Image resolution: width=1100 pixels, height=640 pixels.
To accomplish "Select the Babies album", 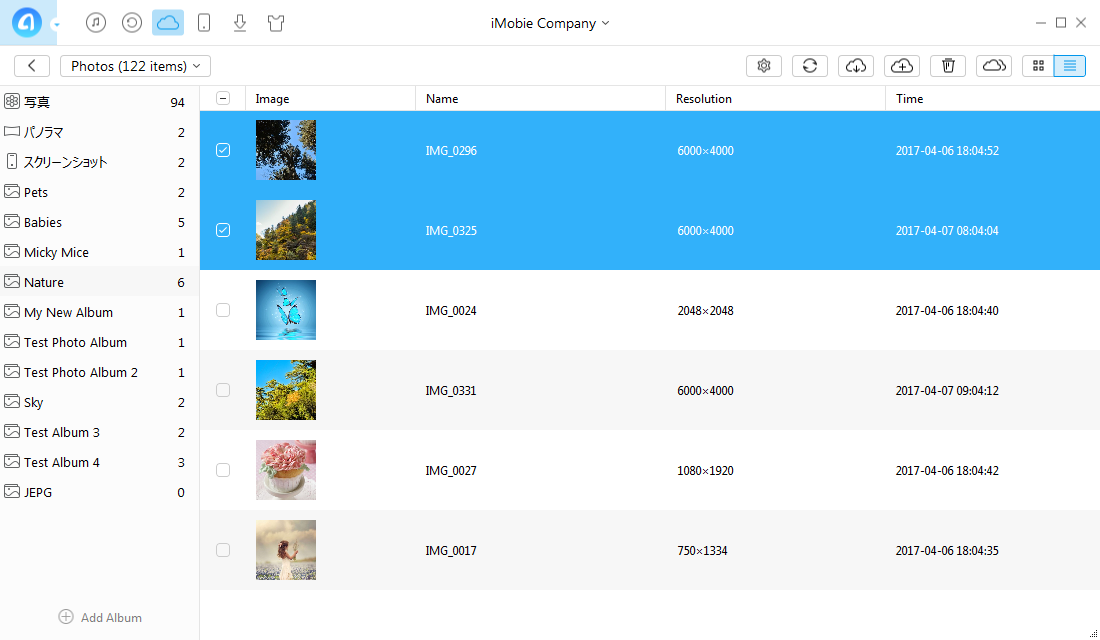I will pyautogui.click(x=100, y=222).
